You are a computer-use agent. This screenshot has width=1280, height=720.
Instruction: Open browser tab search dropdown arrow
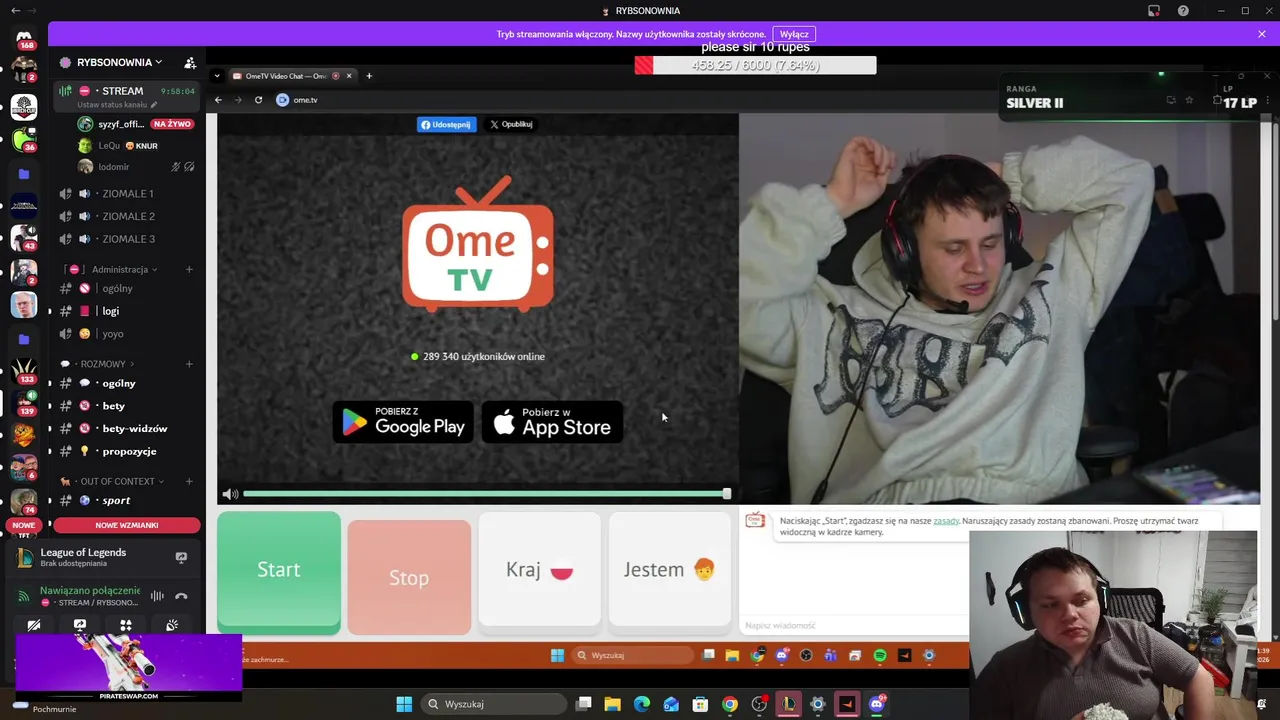pyautogui.click(x=217, y=76)
